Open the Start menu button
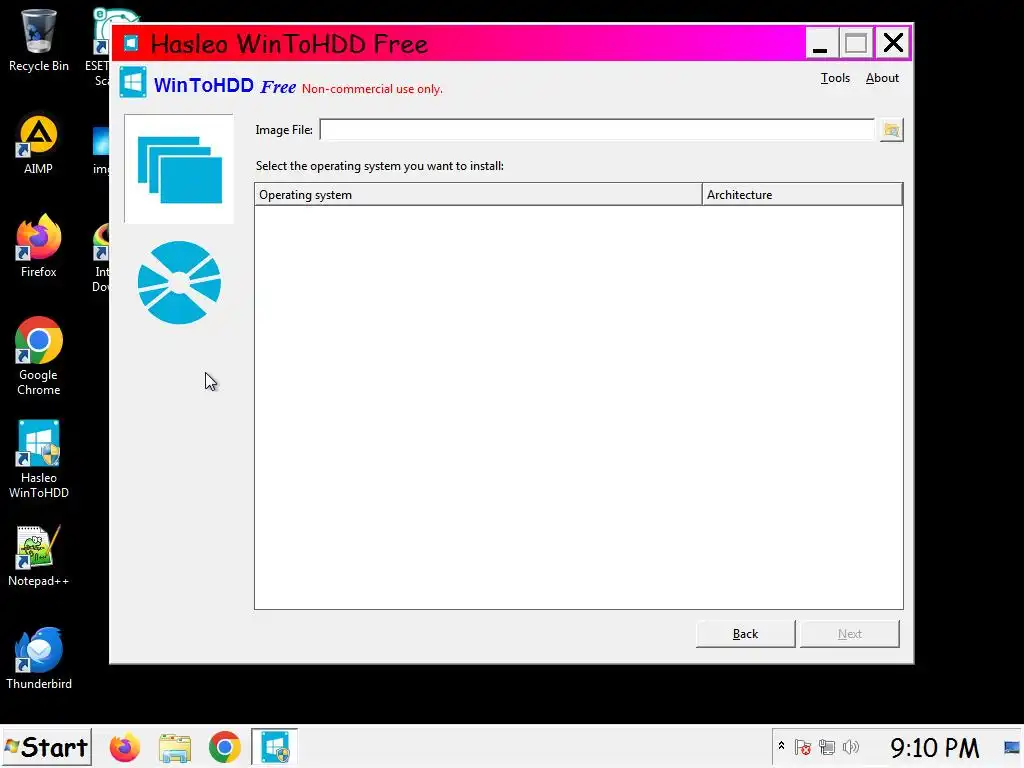This screenshot has width=1024, height=768. pyautogui.click(x=46, y=747)
